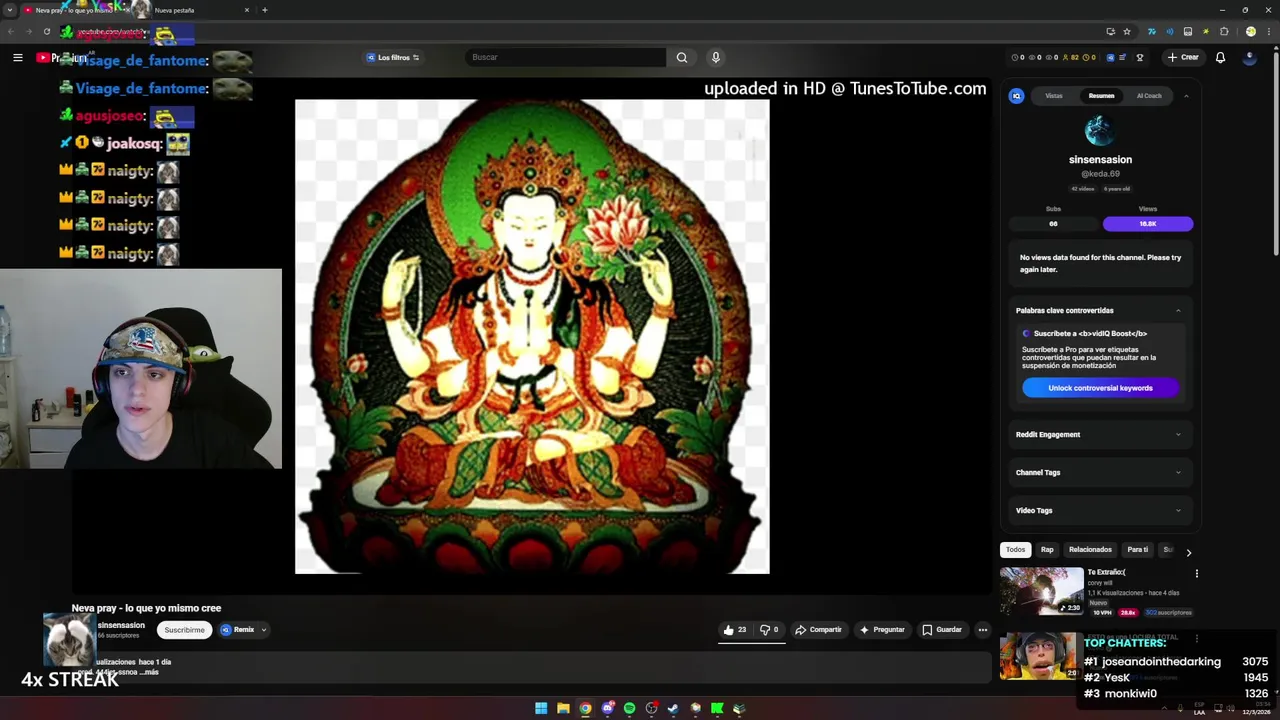Open the Remix dropdown arrow
The height and width of the screenshot is (720, 1280).
[x=263, y=630]
